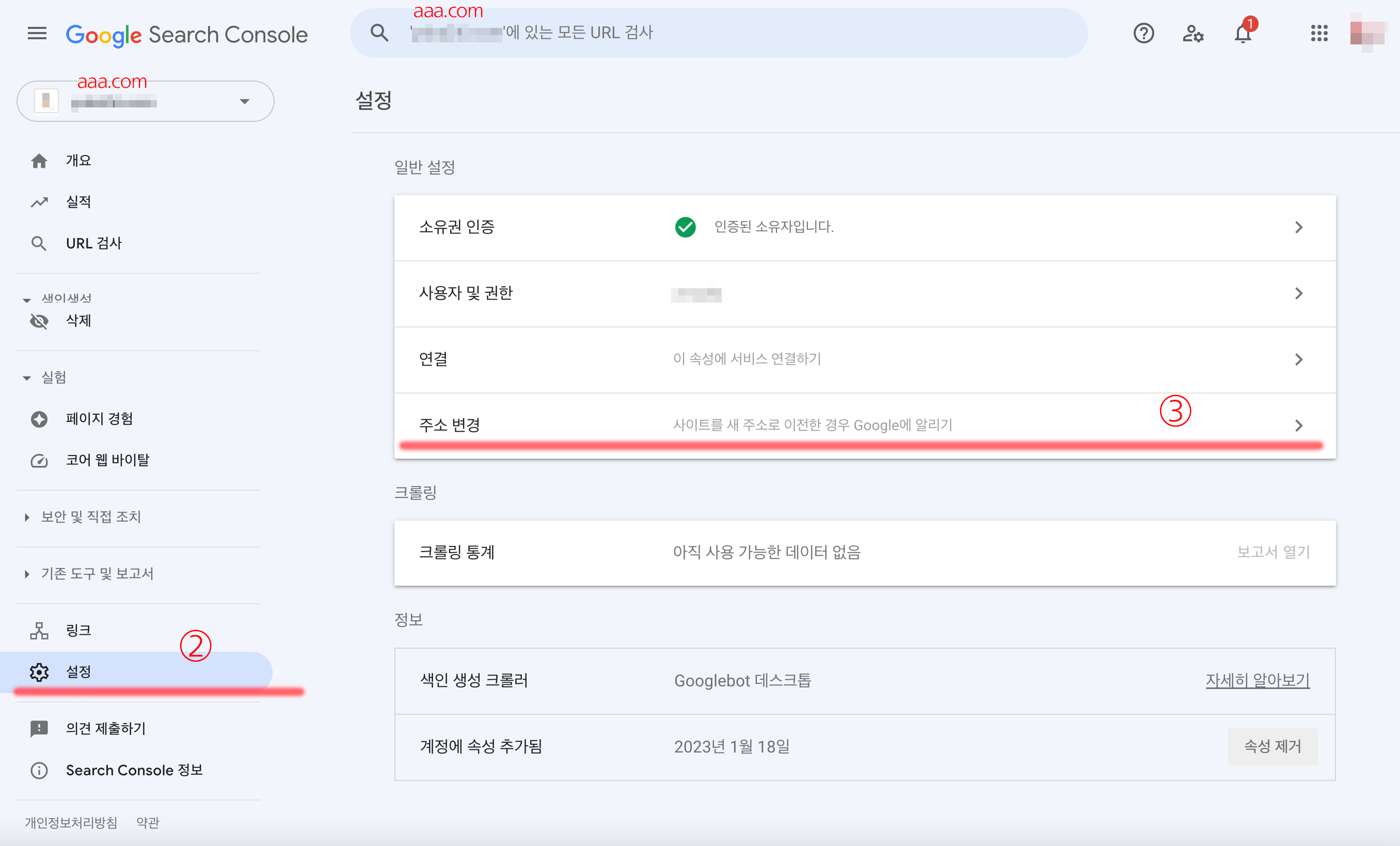Image resolution: width=1400 pixels, height=846 pixels.
Task: Open the hamburger navigation menu
Action: (37, 34)
